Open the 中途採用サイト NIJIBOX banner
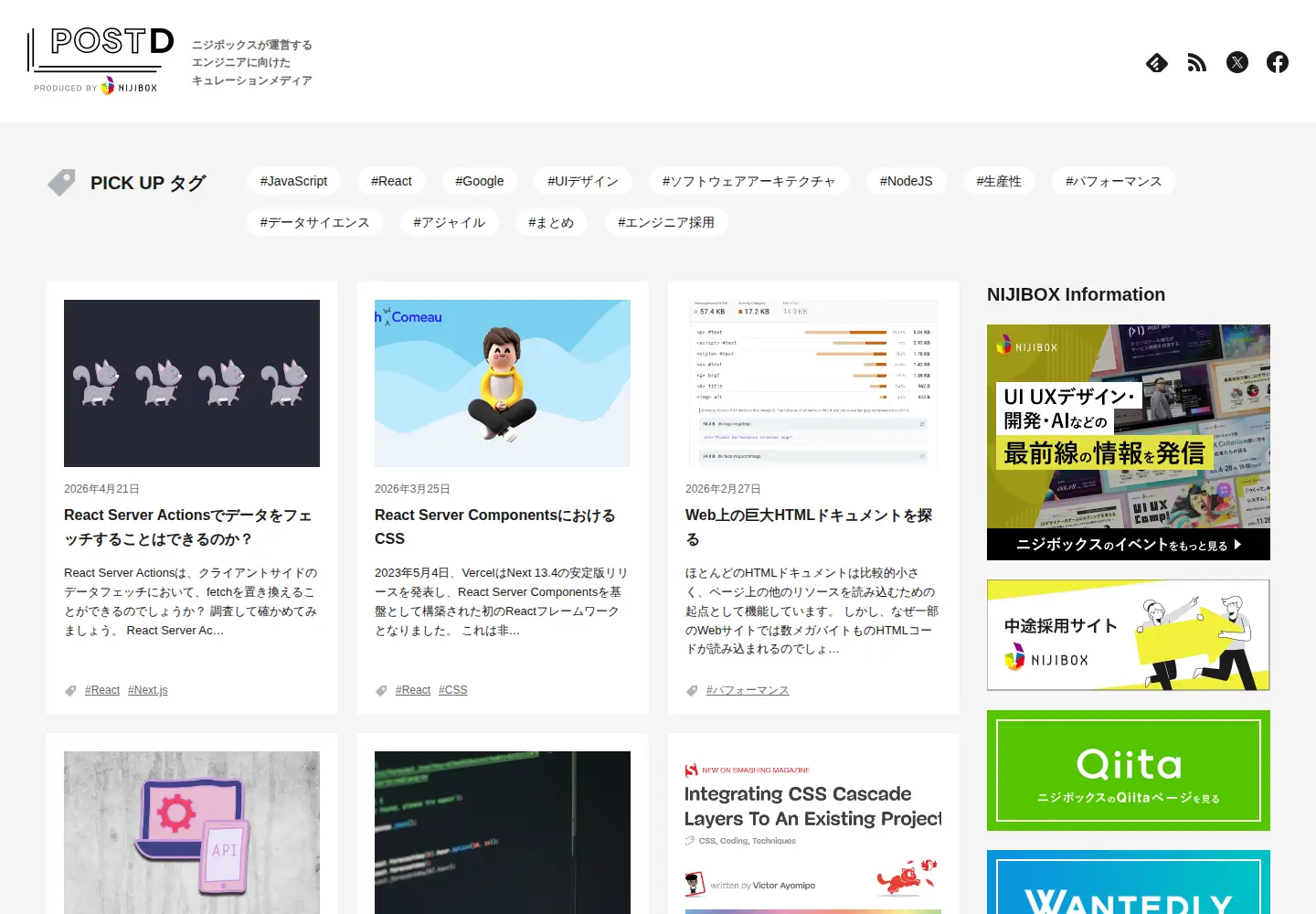1316x914 pixels. 1129,635
